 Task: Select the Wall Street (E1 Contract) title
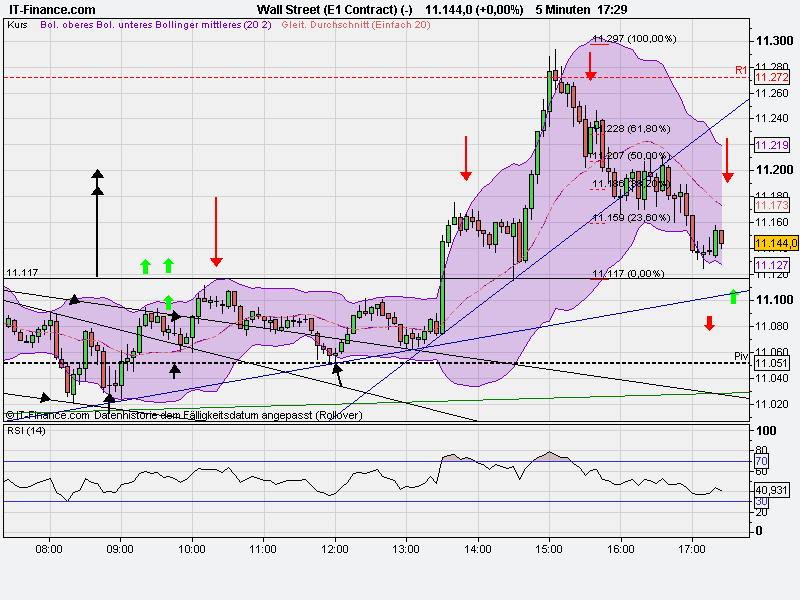[334, 9]
